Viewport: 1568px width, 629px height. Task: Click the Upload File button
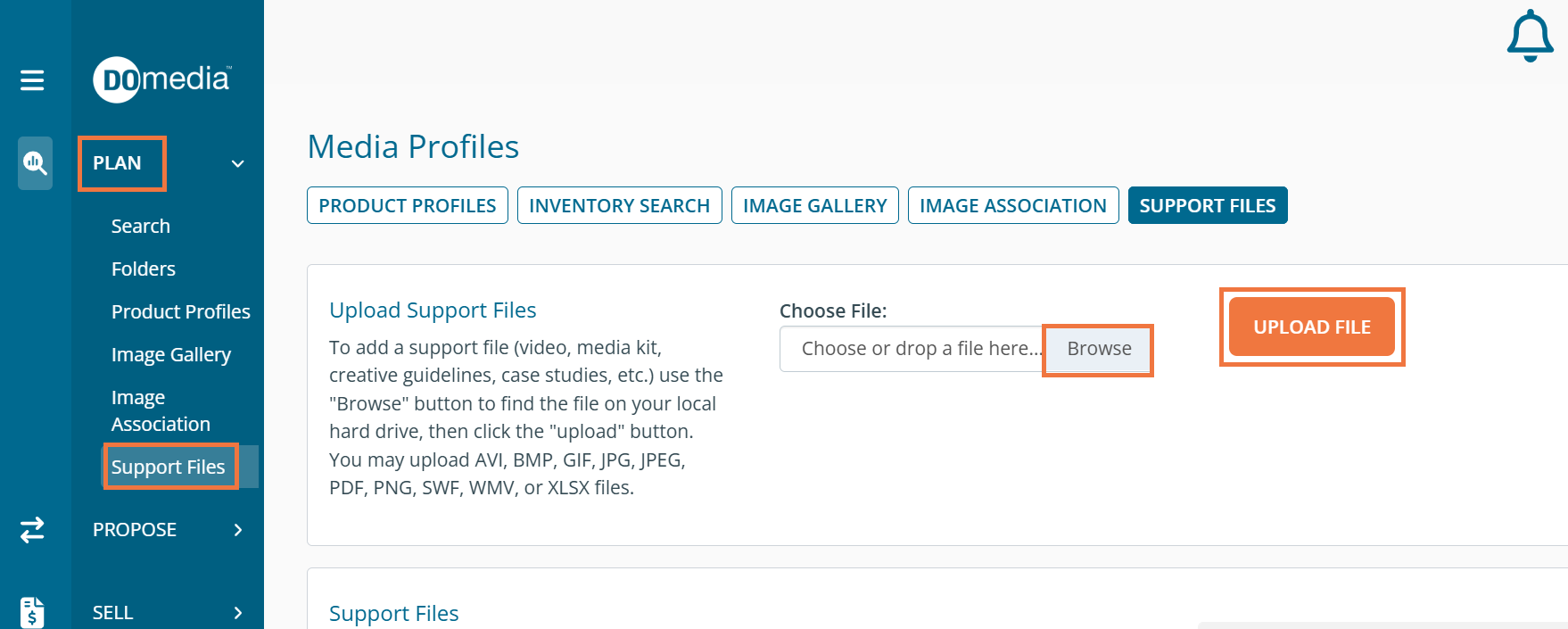pos(1311,327)
